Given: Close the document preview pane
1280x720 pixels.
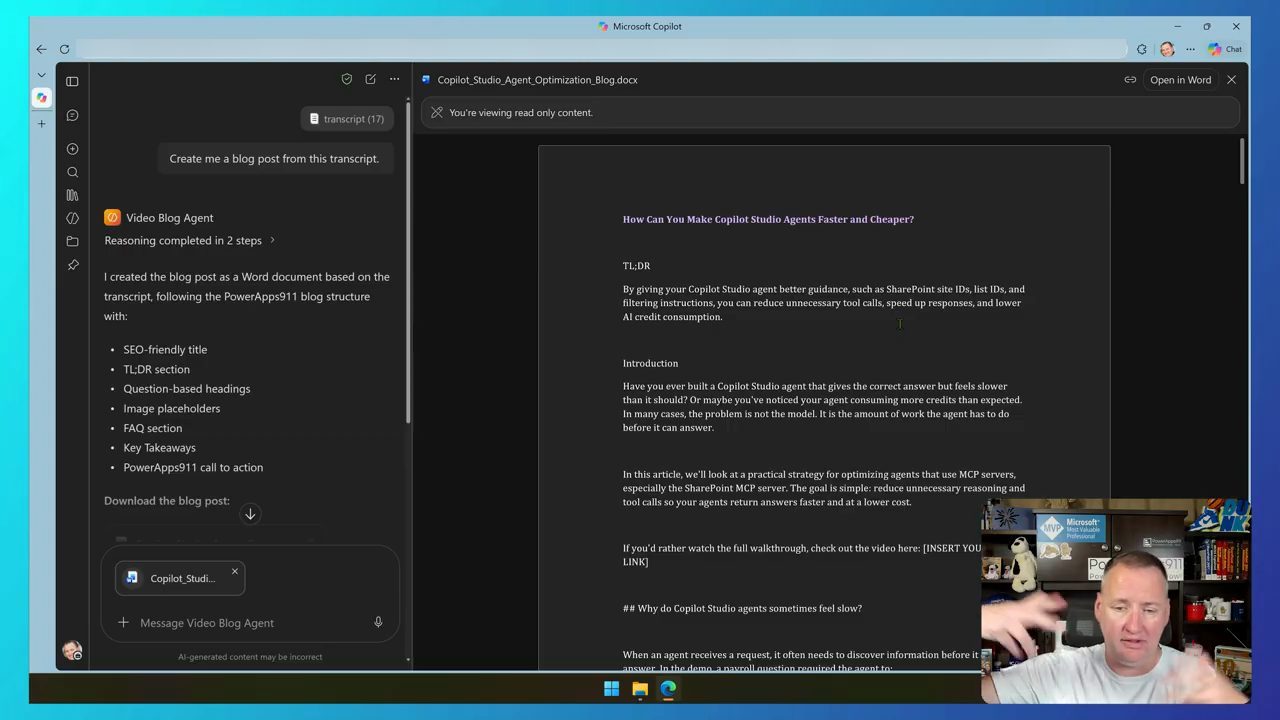Looking at the screenshot, I should [1232, 80].
